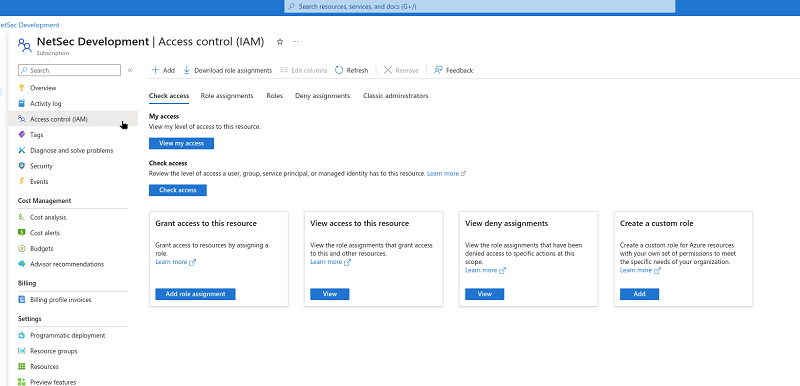Viewport: 800px width, 386px height.
Task: Open Learn more in View deny assignments card
Action: [x=485, y=270]
